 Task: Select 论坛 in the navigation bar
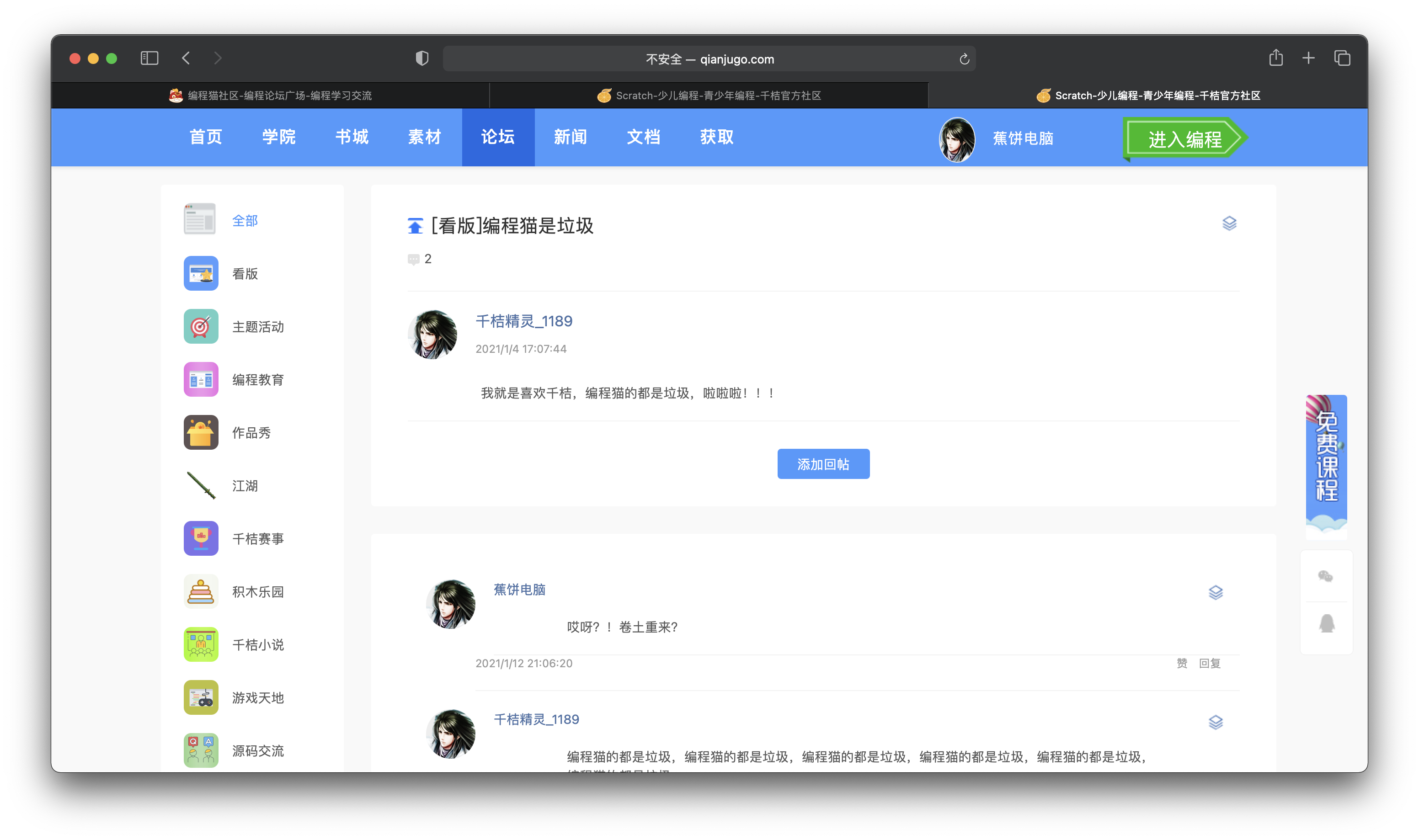coord(498,137)
